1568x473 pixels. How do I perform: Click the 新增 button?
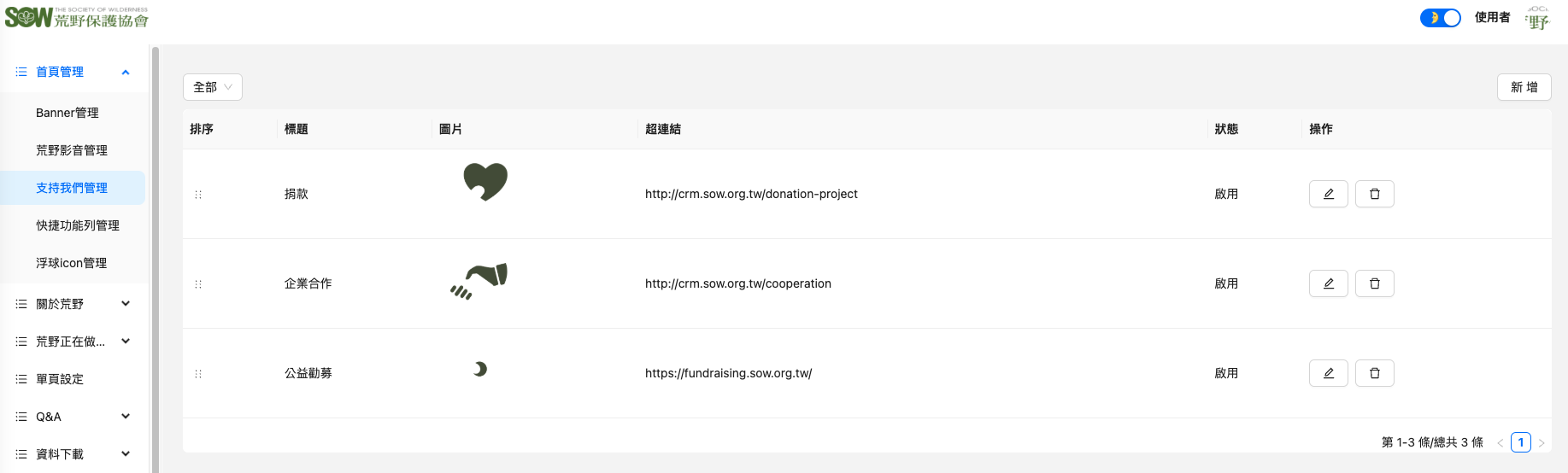[x=1524, y=87]
